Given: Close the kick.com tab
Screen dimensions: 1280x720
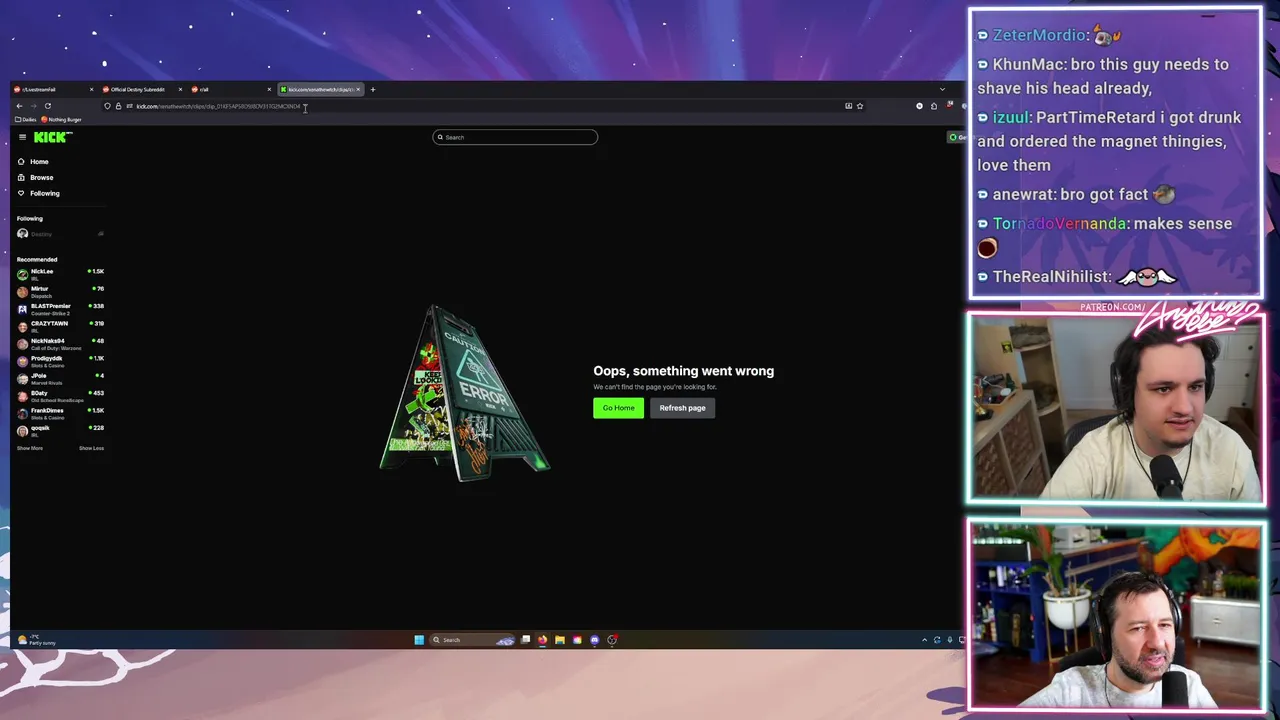Looking at the screenshot, I should (x=357, y=89).
